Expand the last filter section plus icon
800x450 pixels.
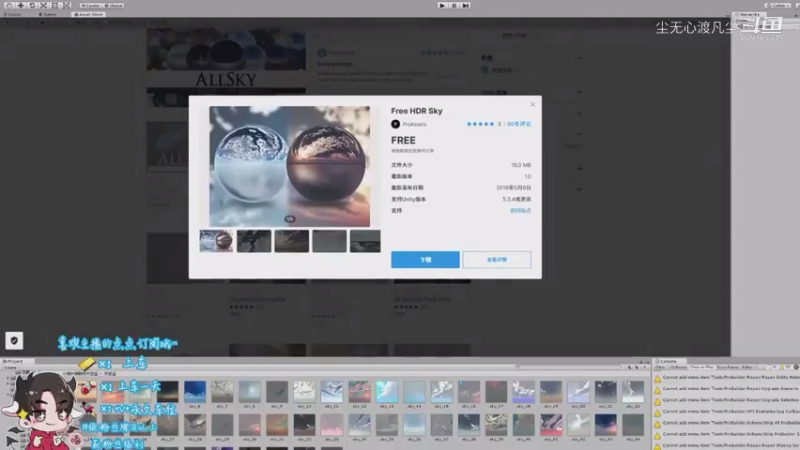click(579, 189)
